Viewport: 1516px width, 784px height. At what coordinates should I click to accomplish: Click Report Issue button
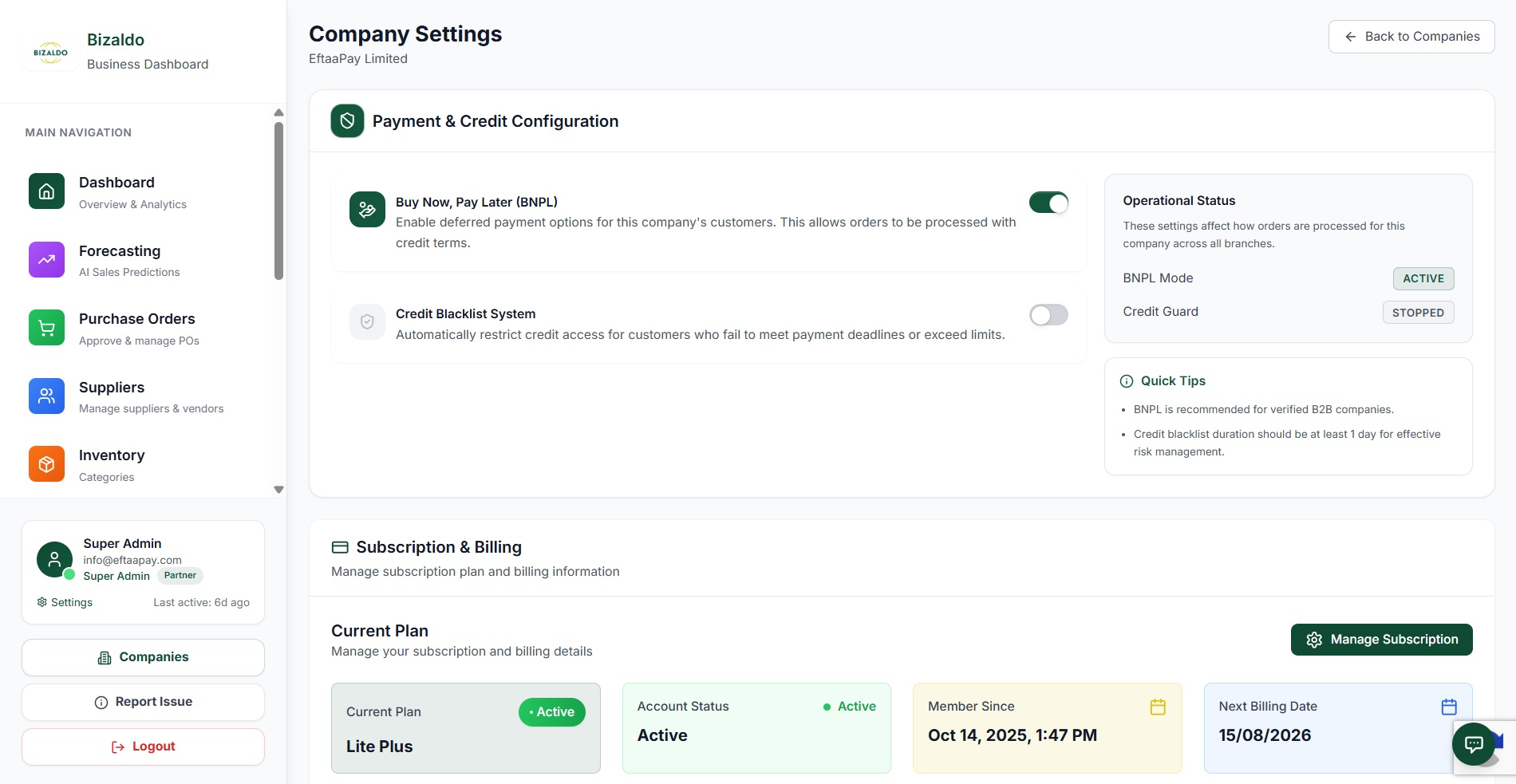tap(143, 702)
